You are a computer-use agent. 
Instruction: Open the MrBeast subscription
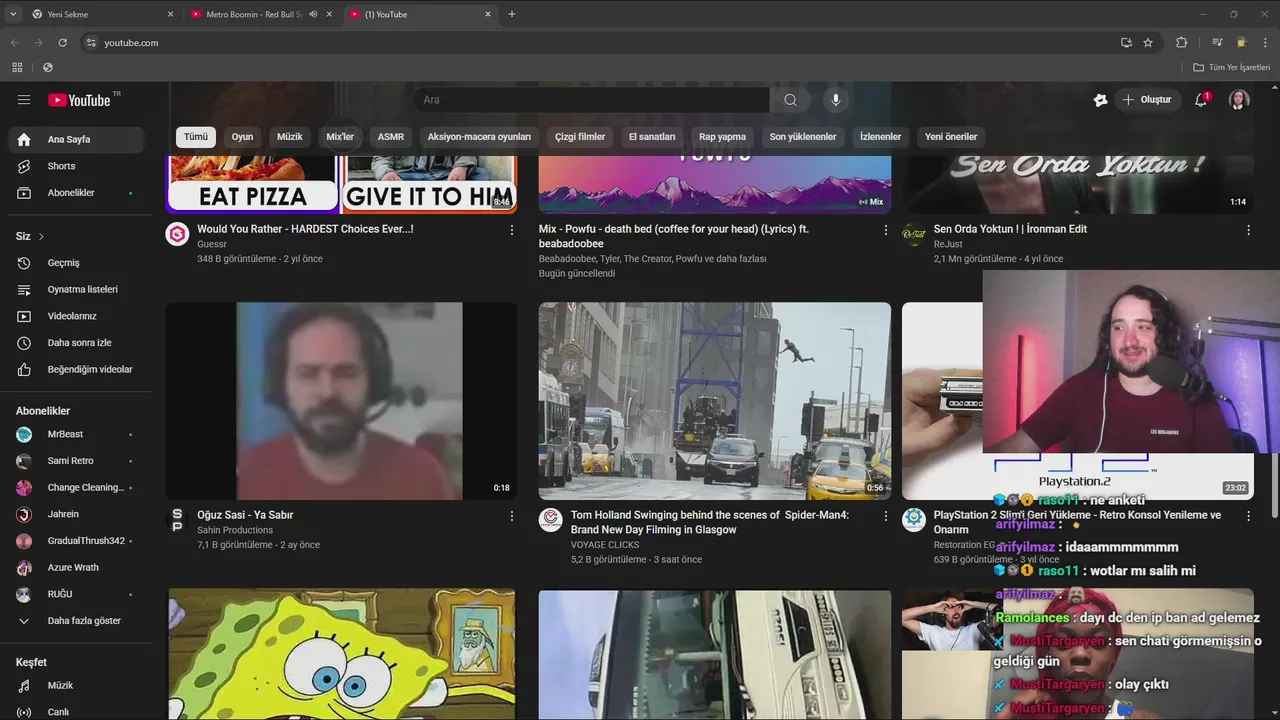(x=76, y=435)
